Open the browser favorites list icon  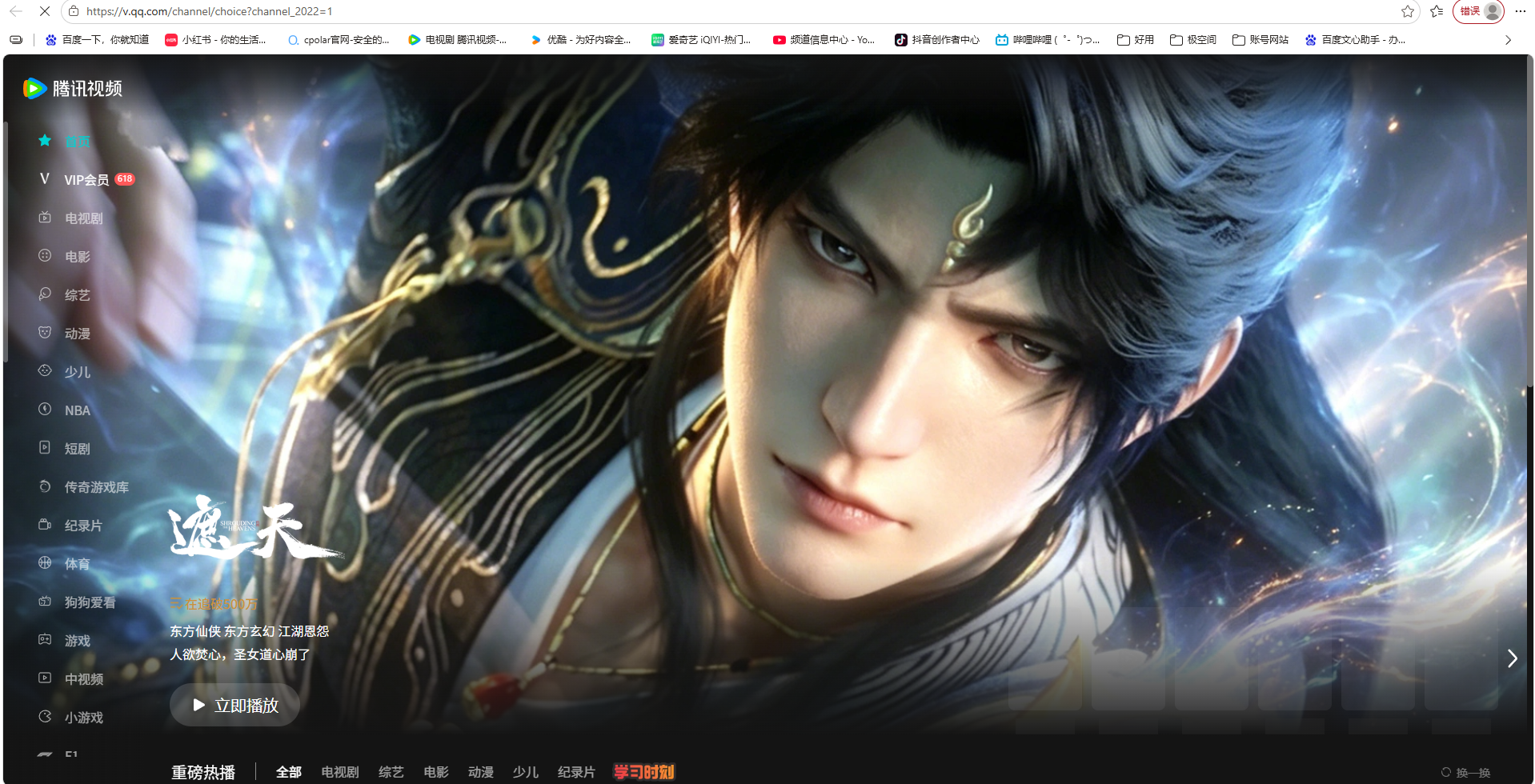click(1437, 11)
